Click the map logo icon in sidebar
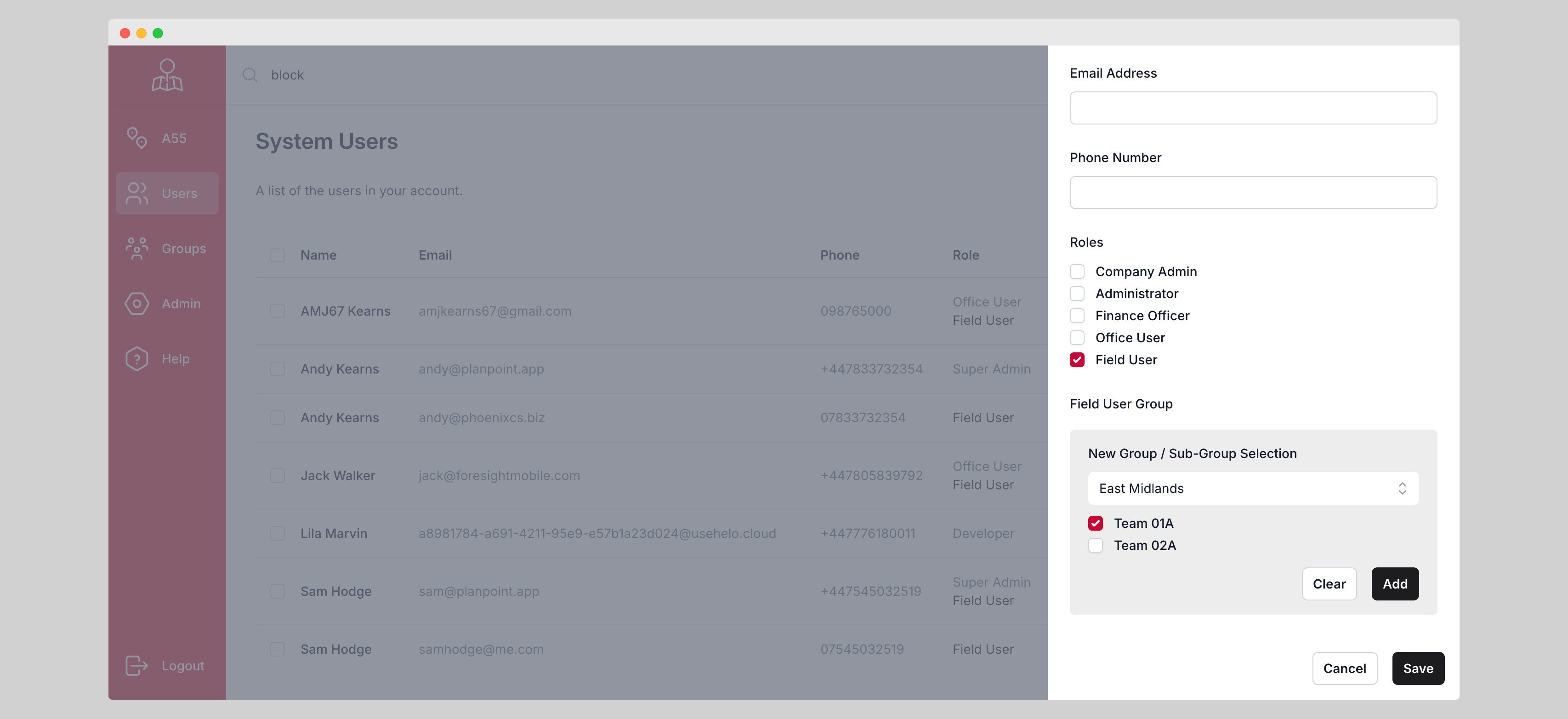The width and height of the screenshot is (1568, 719). click(167, 75)
